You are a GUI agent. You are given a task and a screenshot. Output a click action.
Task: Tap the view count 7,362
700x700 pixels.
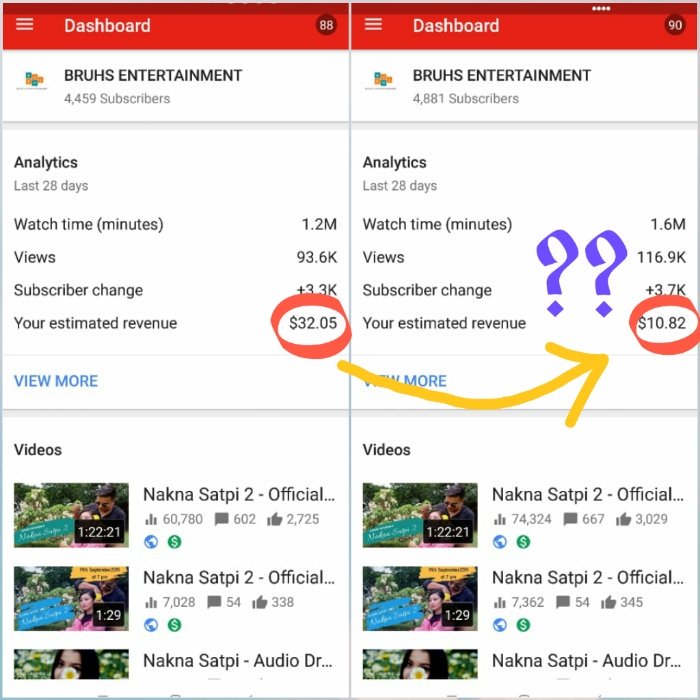[528, 602]
